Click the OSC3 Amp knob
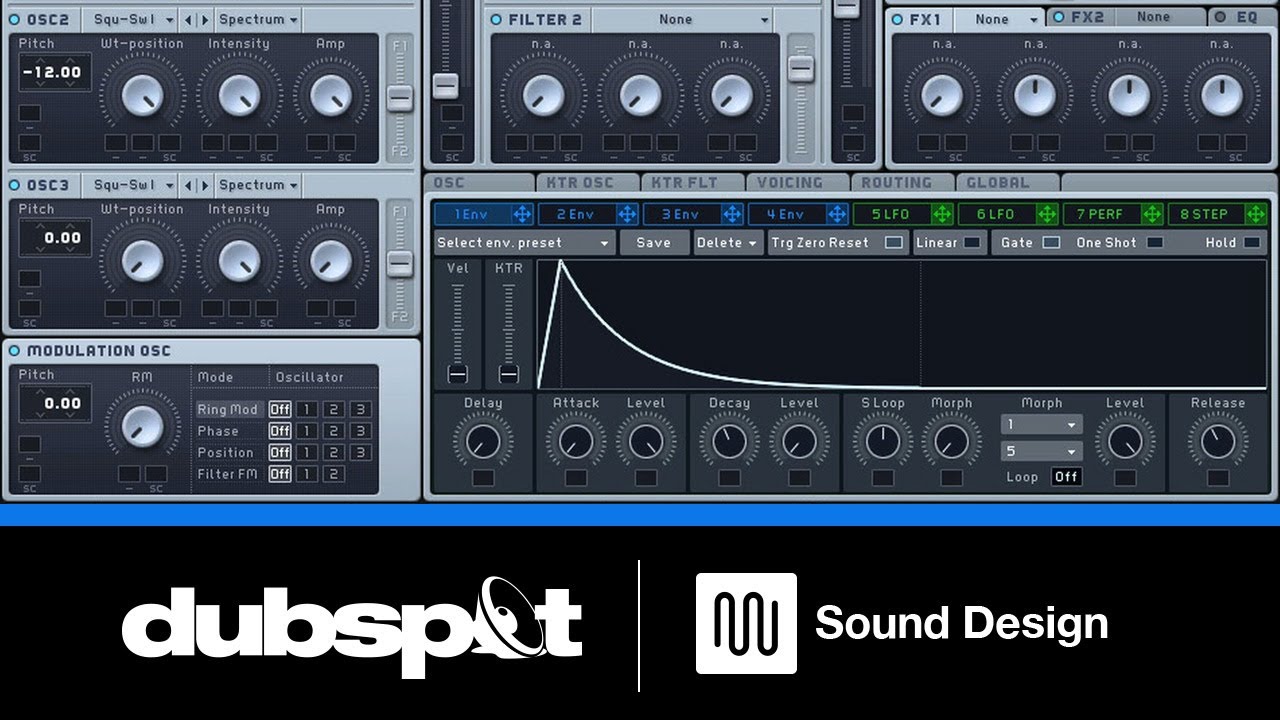The height and width of the screenshot is (720, 1280). (x=330, y=261)
